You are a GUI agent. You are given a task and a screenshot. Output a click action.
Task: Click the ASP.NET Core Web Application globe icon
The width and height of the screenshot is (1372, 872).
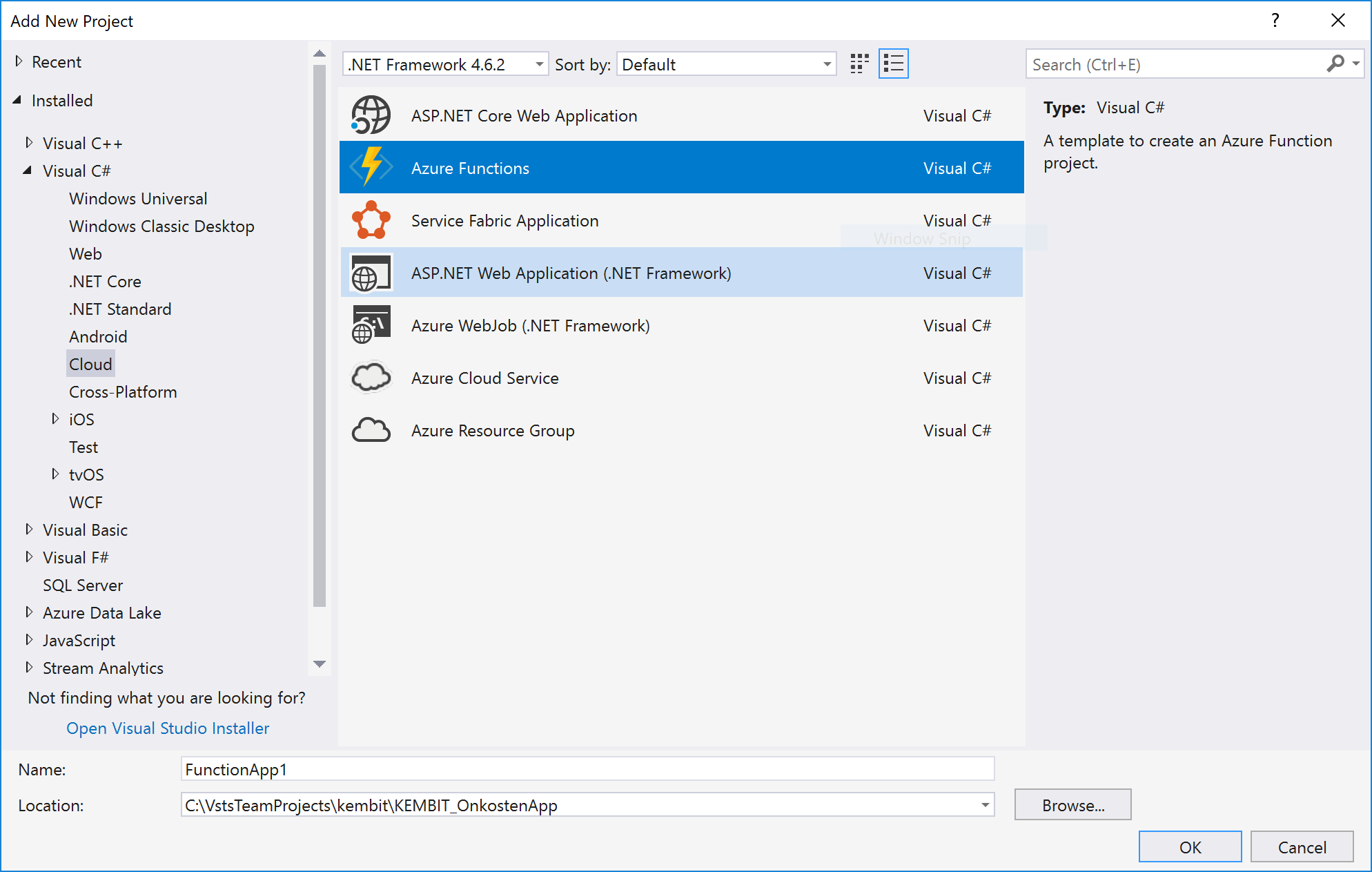pyautogui.click(x=371, y=115)
